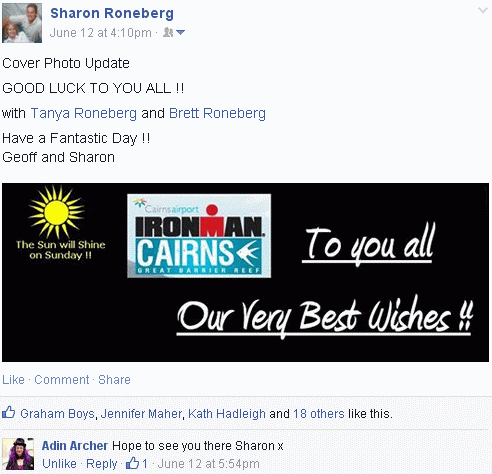Click the friends audience icon

click(x=168, y=32)
